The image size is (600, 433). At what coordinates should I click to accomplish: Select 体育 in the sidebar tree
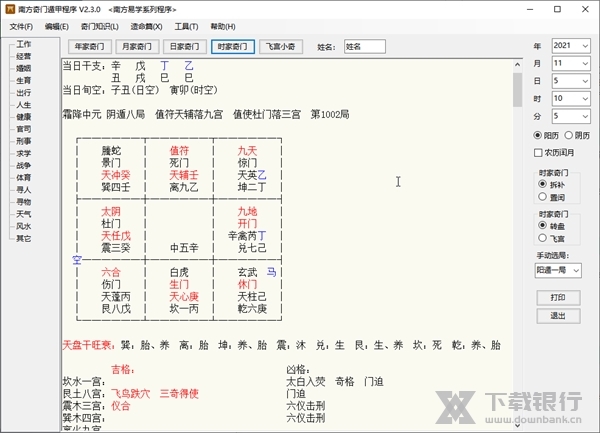24,177
